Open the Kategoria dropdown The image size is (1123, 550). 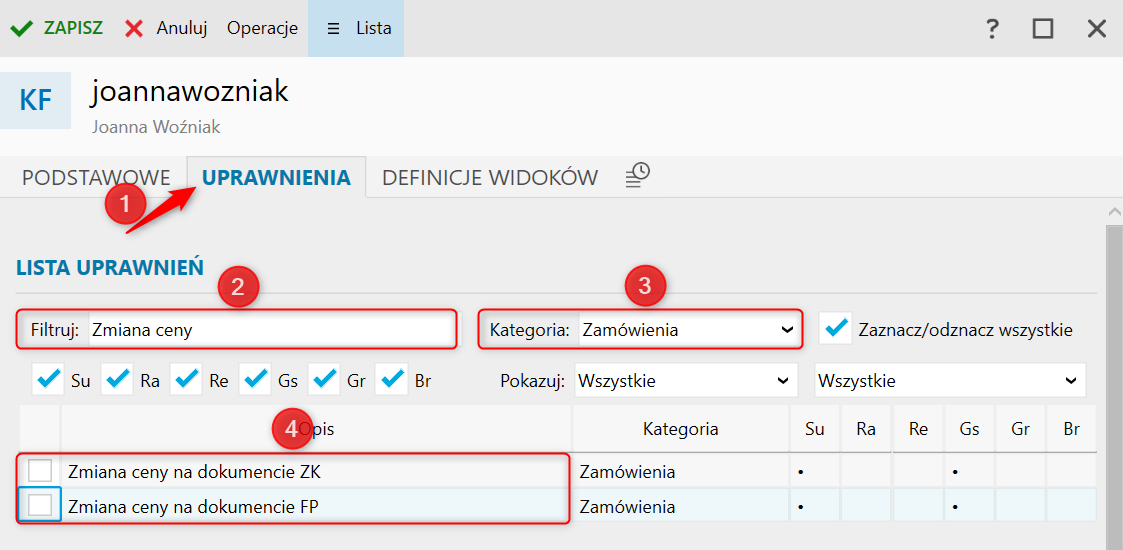689,329
